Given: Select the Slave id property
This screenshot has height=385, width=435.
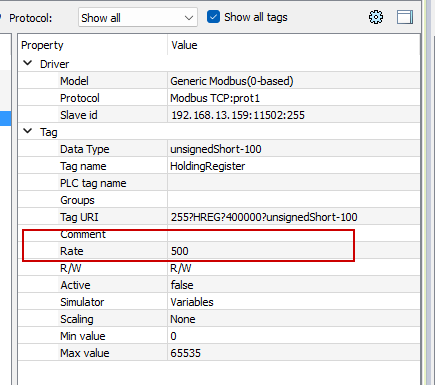Looking at the screenshot, I should [x=79, y=115].
